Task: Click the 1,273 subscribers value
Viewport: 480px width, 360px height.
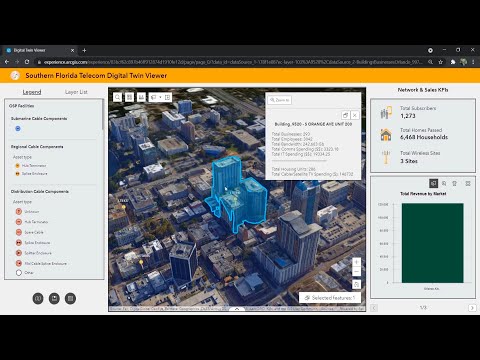Action: pos(408,116)
